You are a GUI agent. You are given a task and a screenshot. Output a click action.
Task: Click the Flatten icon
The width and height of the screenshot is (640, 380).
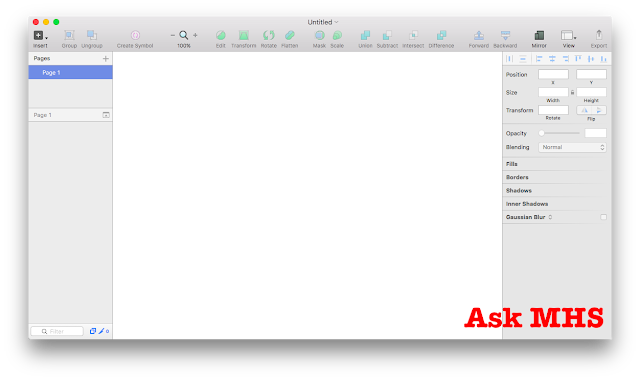pos(289,35)
